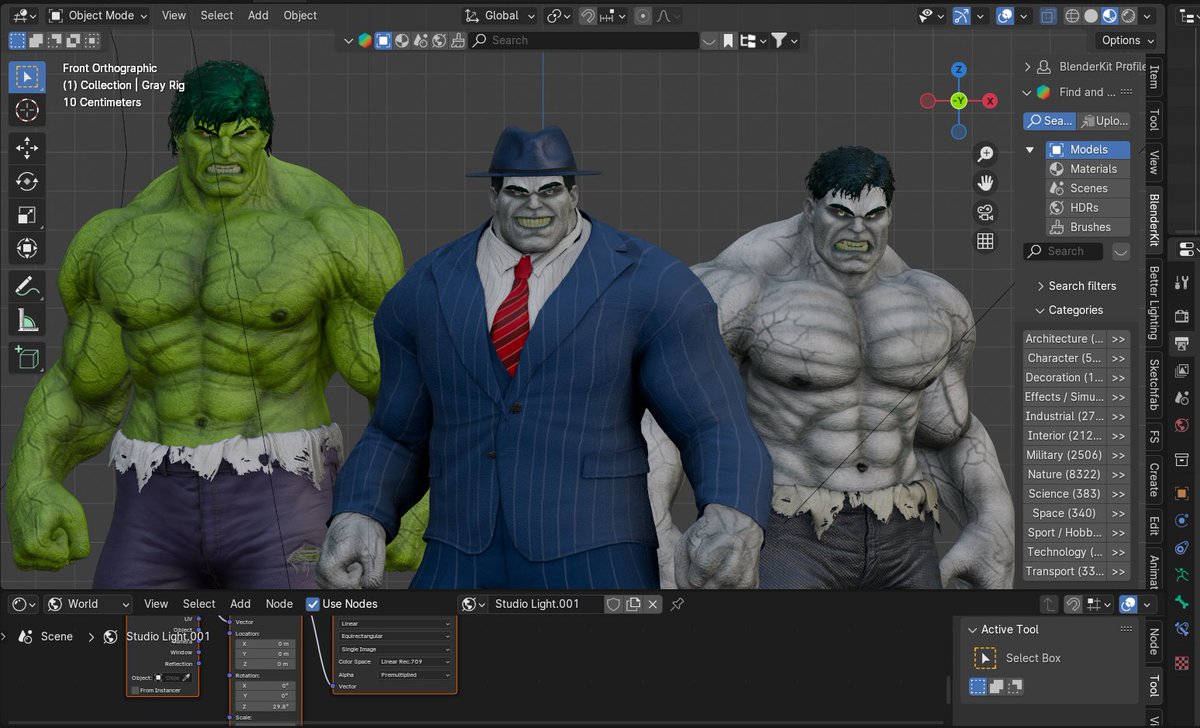Click the viewport zoom magnifier icon
This screenshot has width=1200, height=728.
pos(985,154)
